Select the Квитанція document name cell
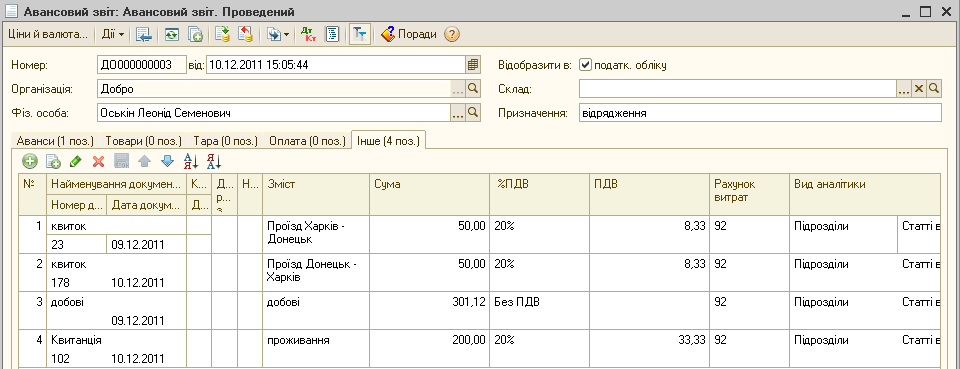Image resolution: width=960 pixels, height=369 pixels. coord(116,340)
